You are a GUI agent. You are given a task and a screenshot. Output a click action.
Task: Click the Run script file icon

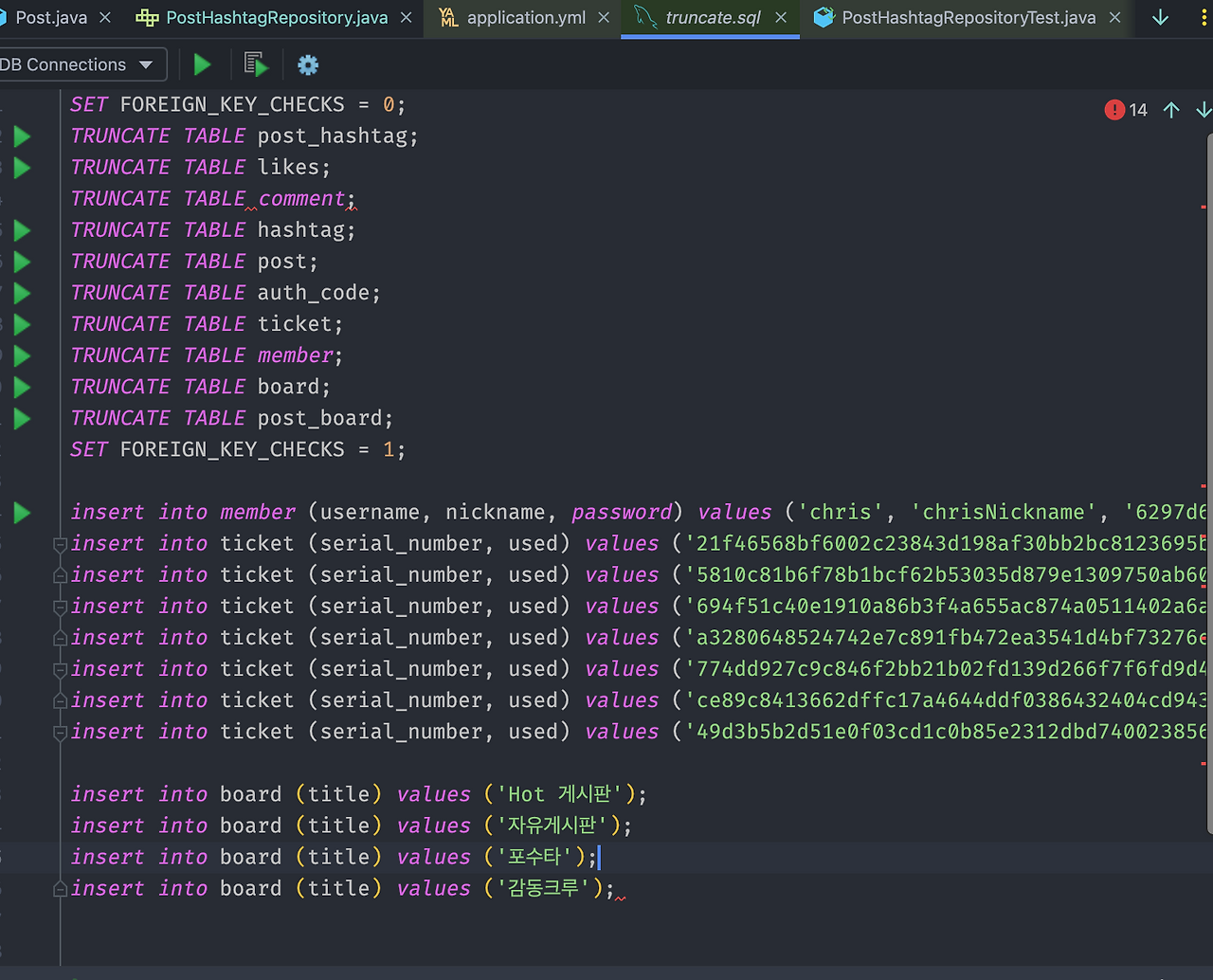[x=256, y=64]
